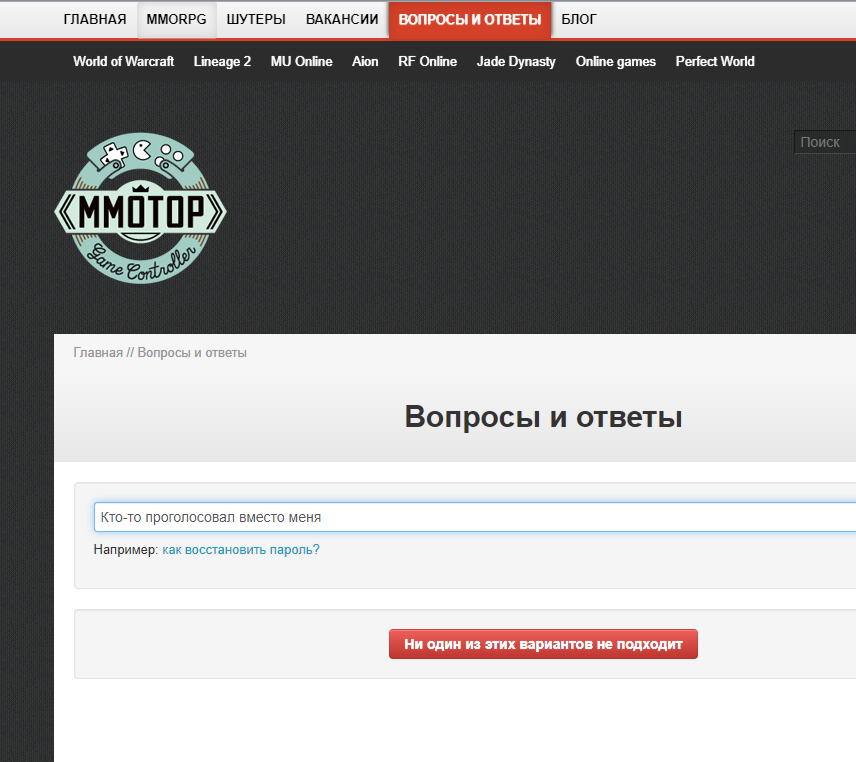Go to the ШУТЕРЫ section
Viewport: 856px width, 762px height.
click(x=256, y=19)
